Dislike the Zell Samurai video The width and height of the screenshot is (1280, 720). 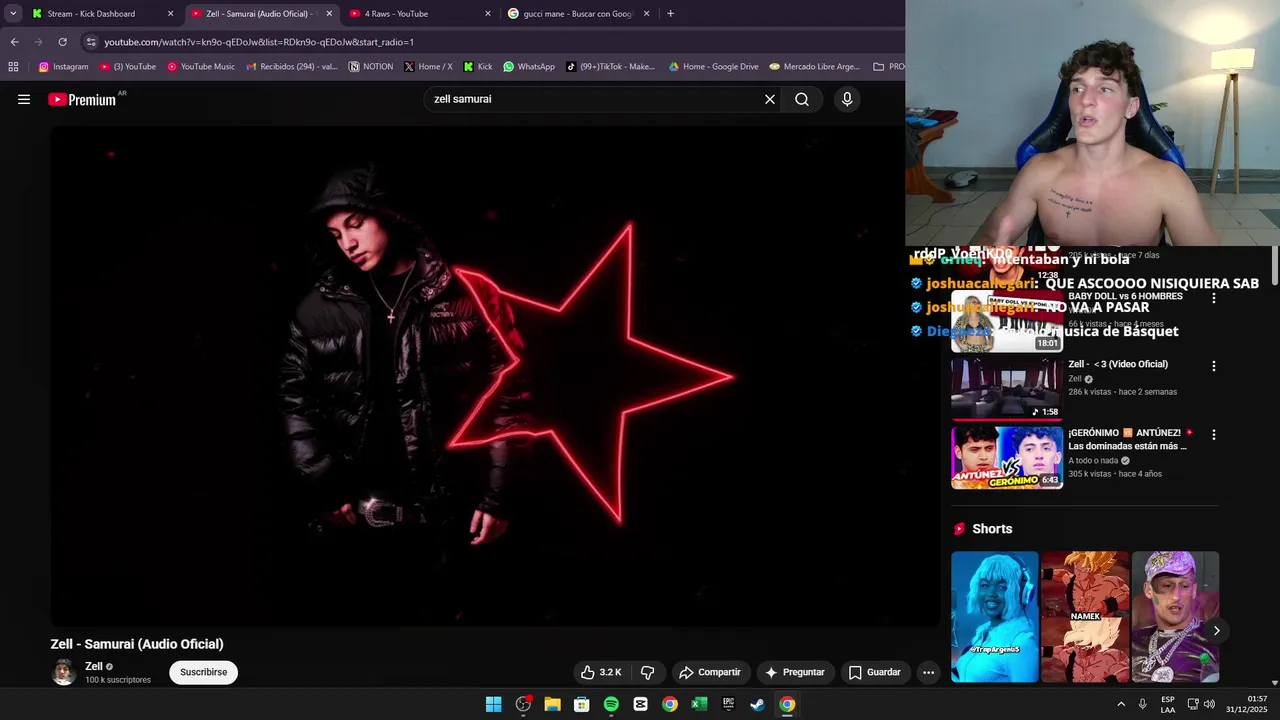(647, 672)
